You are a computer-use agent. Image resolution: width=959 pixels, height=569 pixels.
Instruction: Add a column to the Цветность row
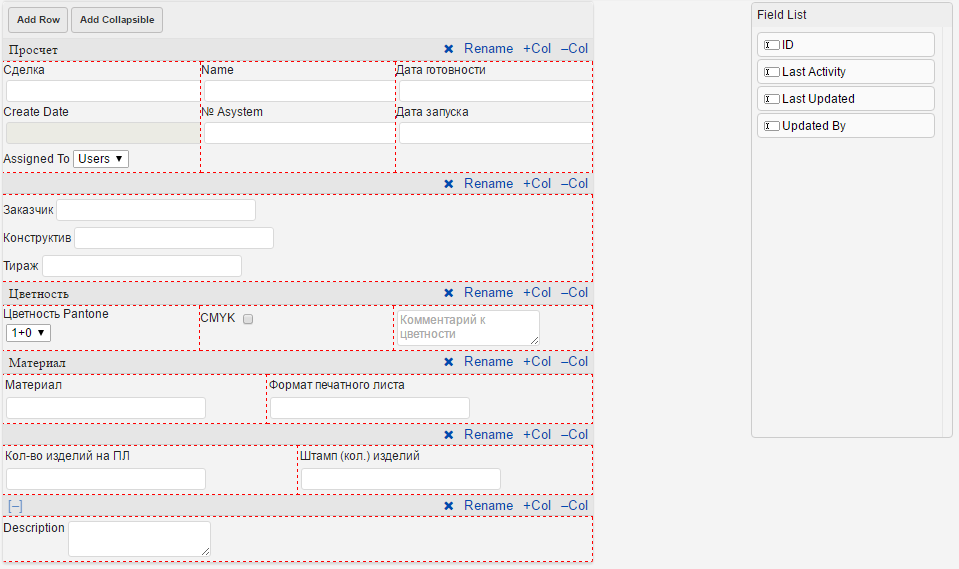click(537, 292)
